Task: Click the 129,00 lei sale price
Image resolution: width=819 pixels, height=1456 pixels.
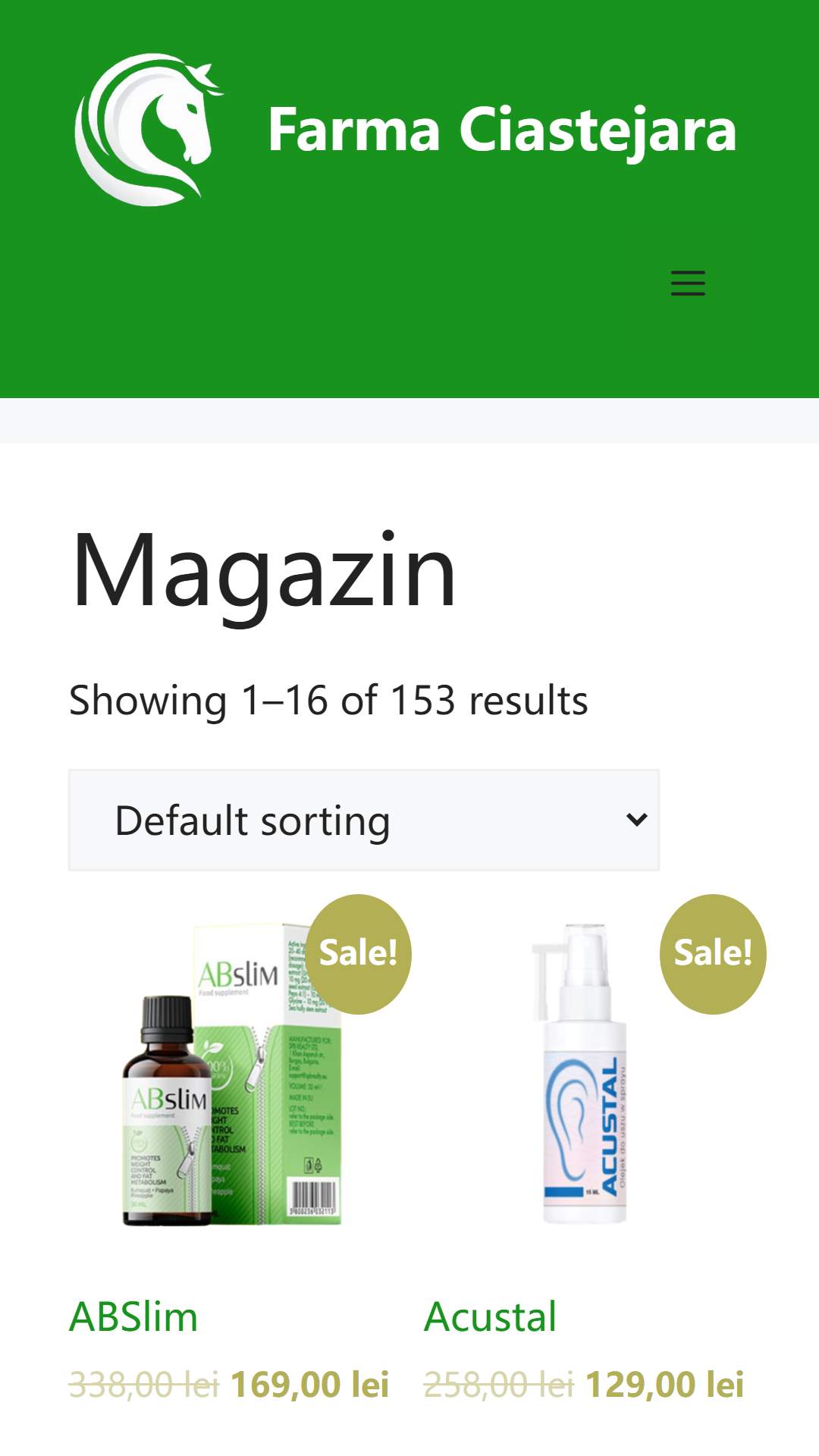Action: [x=664, y=1384]
